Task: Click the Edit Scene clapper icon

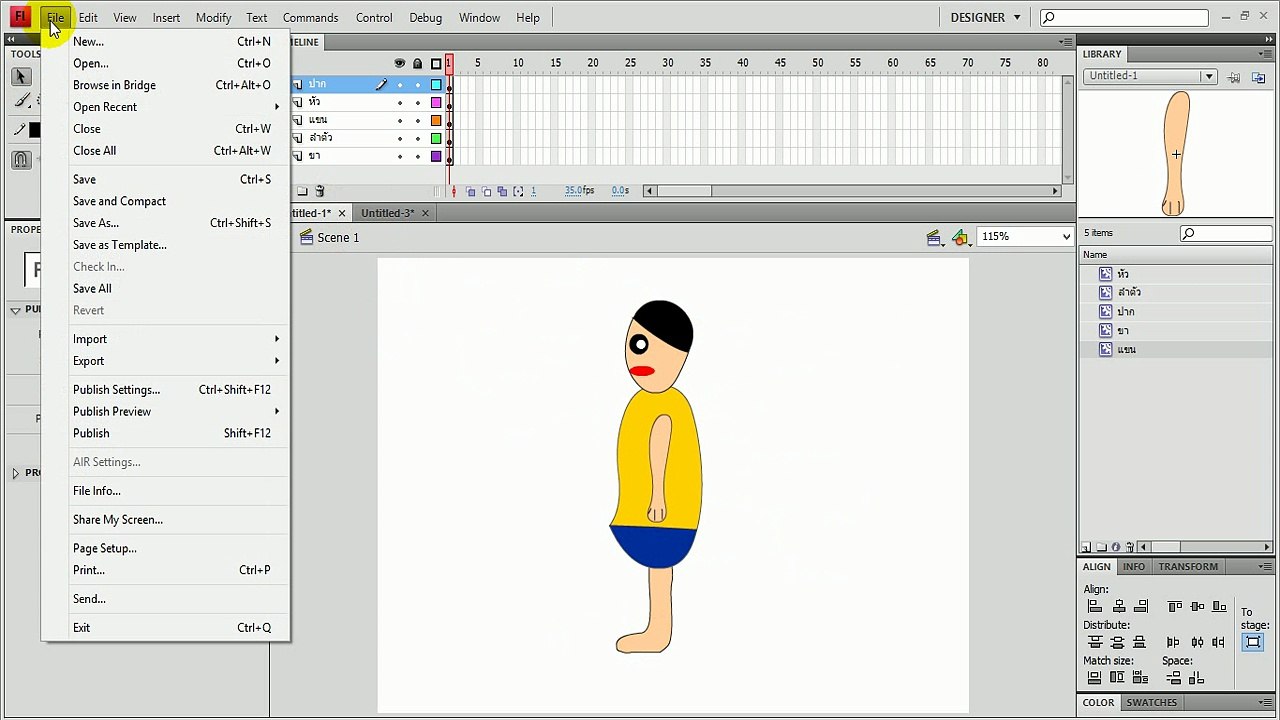Action: pos(934,237)
